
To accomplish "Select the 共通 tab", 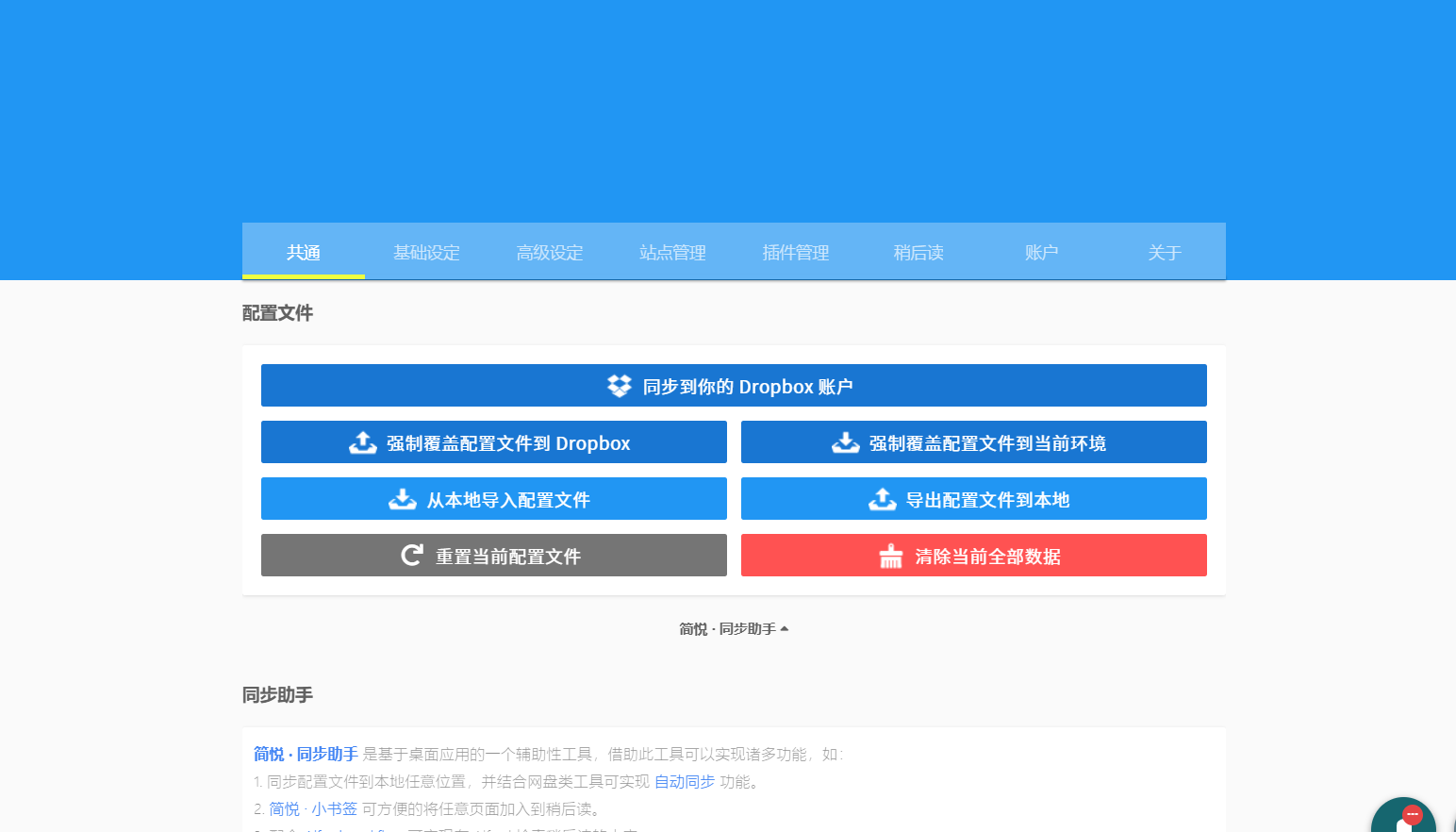I will (304, 252).
